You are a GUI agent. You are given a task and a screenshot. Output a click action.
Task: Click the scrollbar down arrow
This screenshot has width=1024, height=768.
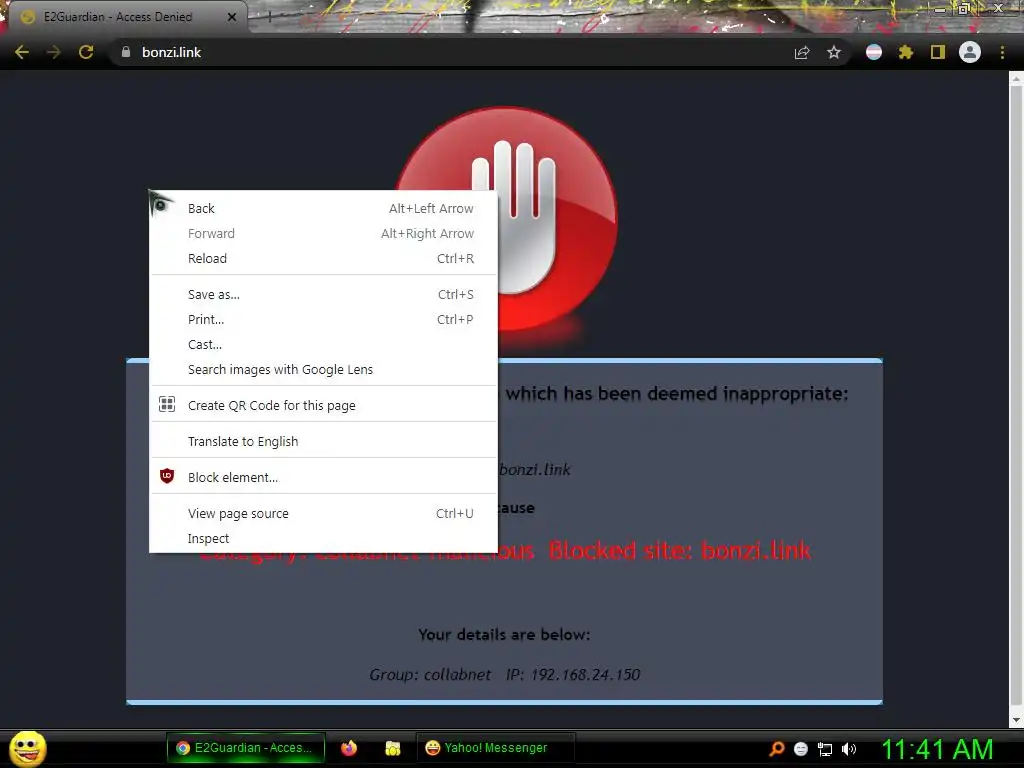[x=1016, y=720]
